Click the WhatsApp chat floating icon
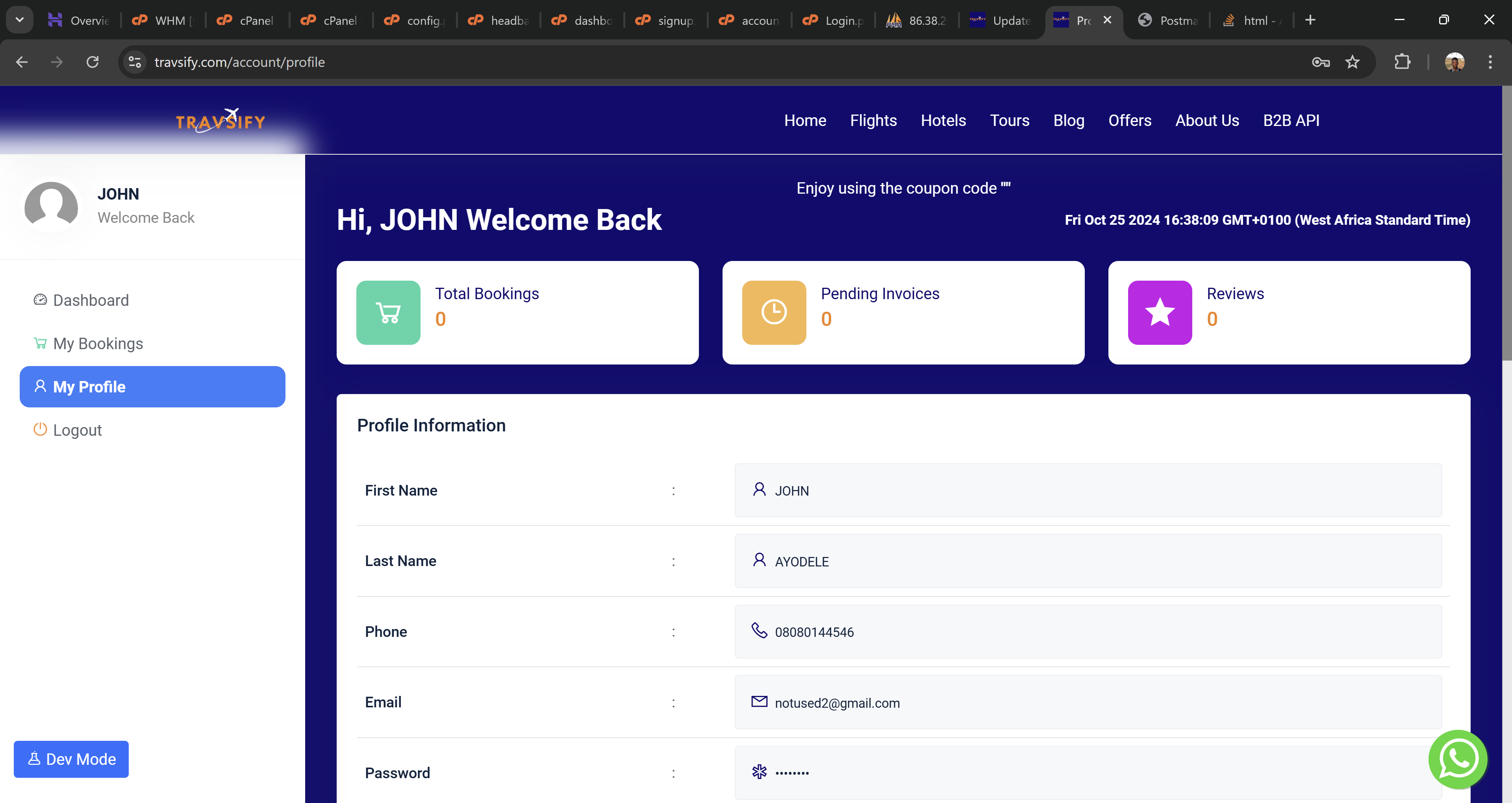 point(1457,759)
